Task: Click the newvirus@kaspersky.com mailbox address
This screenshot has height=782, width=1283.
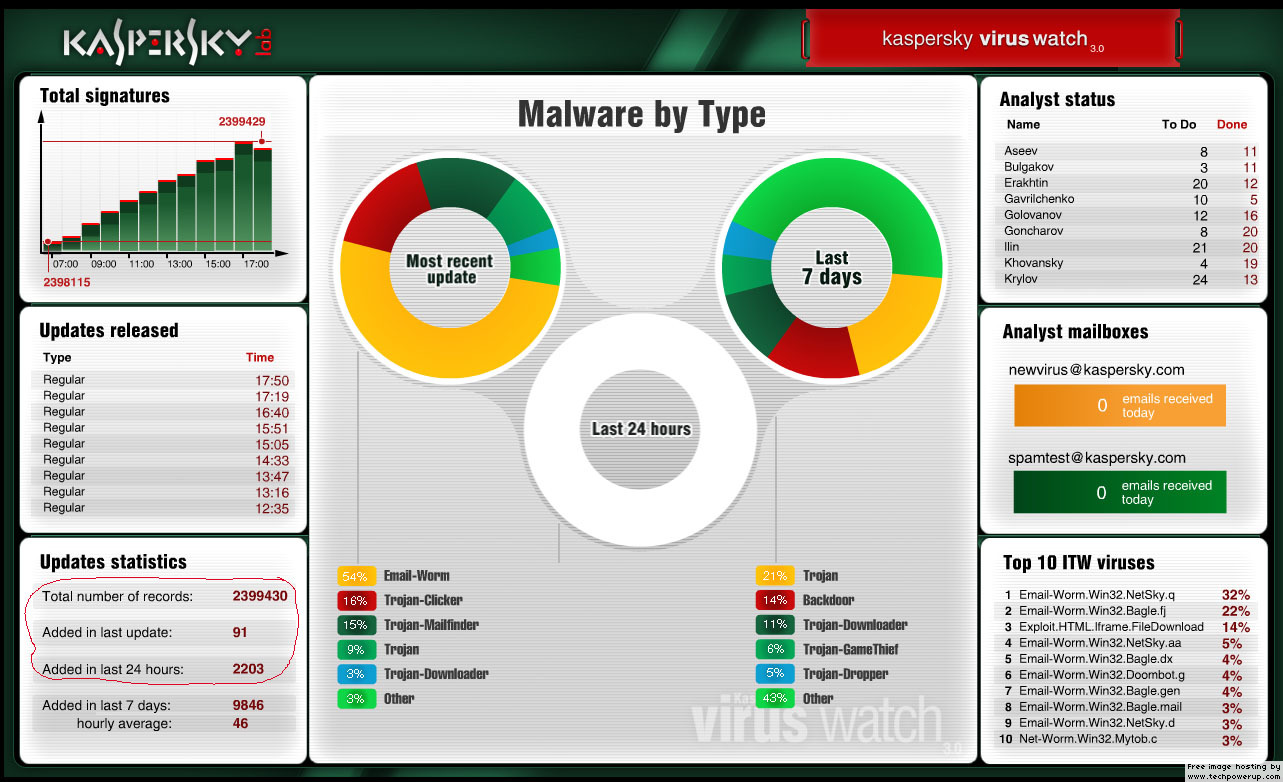Action: (x=1096, y=370)
